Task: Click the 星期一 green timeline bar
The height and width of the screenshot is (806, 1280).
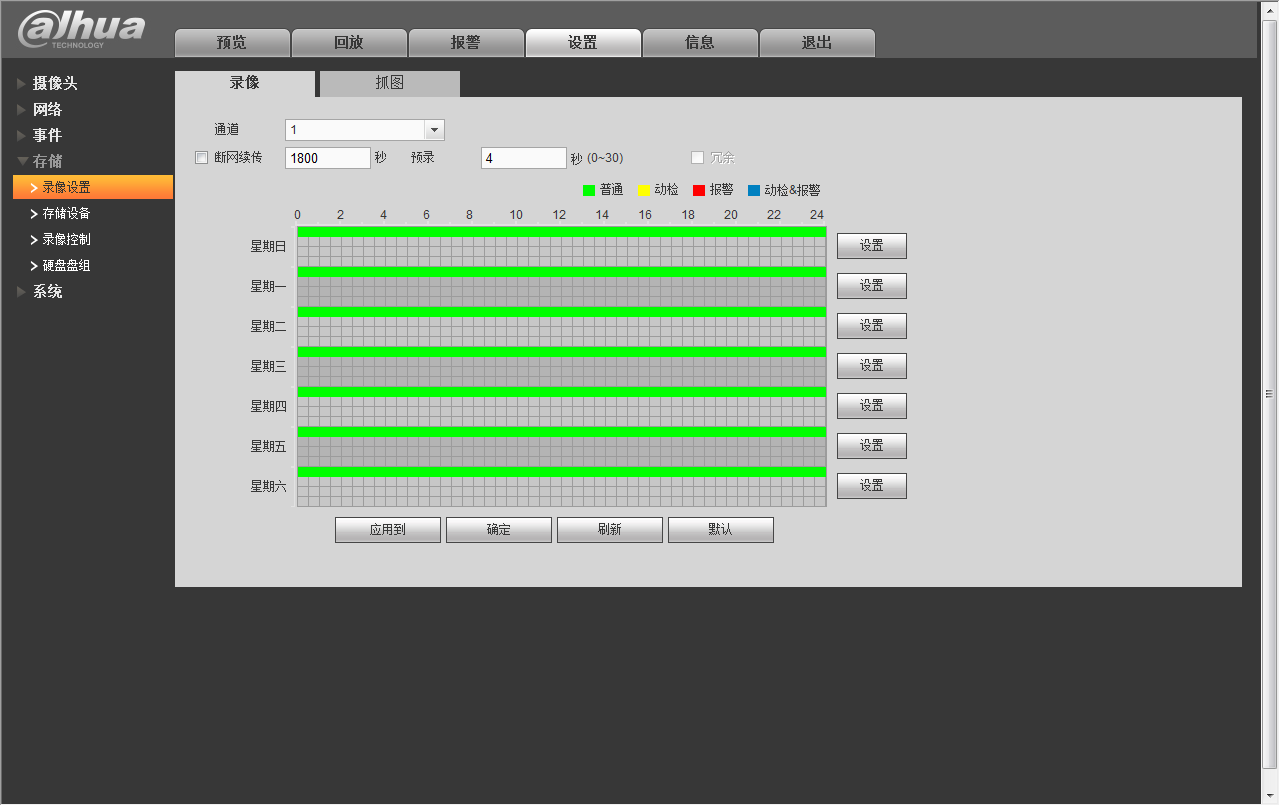Action: 560,272
